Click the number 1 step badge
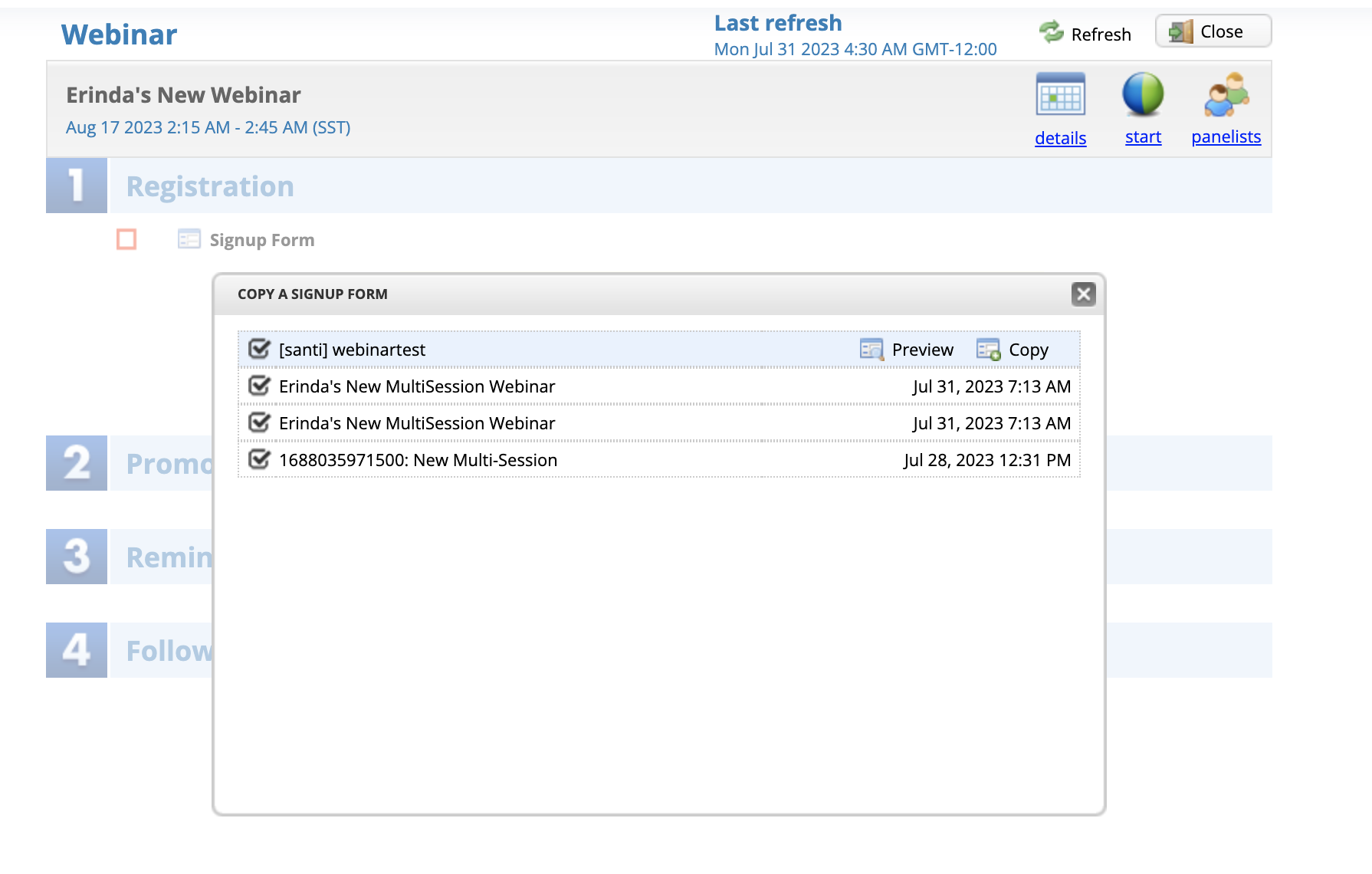This screenshot has height=874, width=1372. [x=77, y=186]
